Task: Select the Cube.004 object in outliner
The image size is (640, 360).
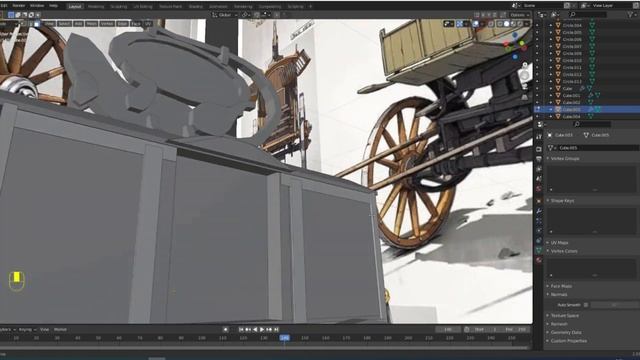Action: (571, 116)
